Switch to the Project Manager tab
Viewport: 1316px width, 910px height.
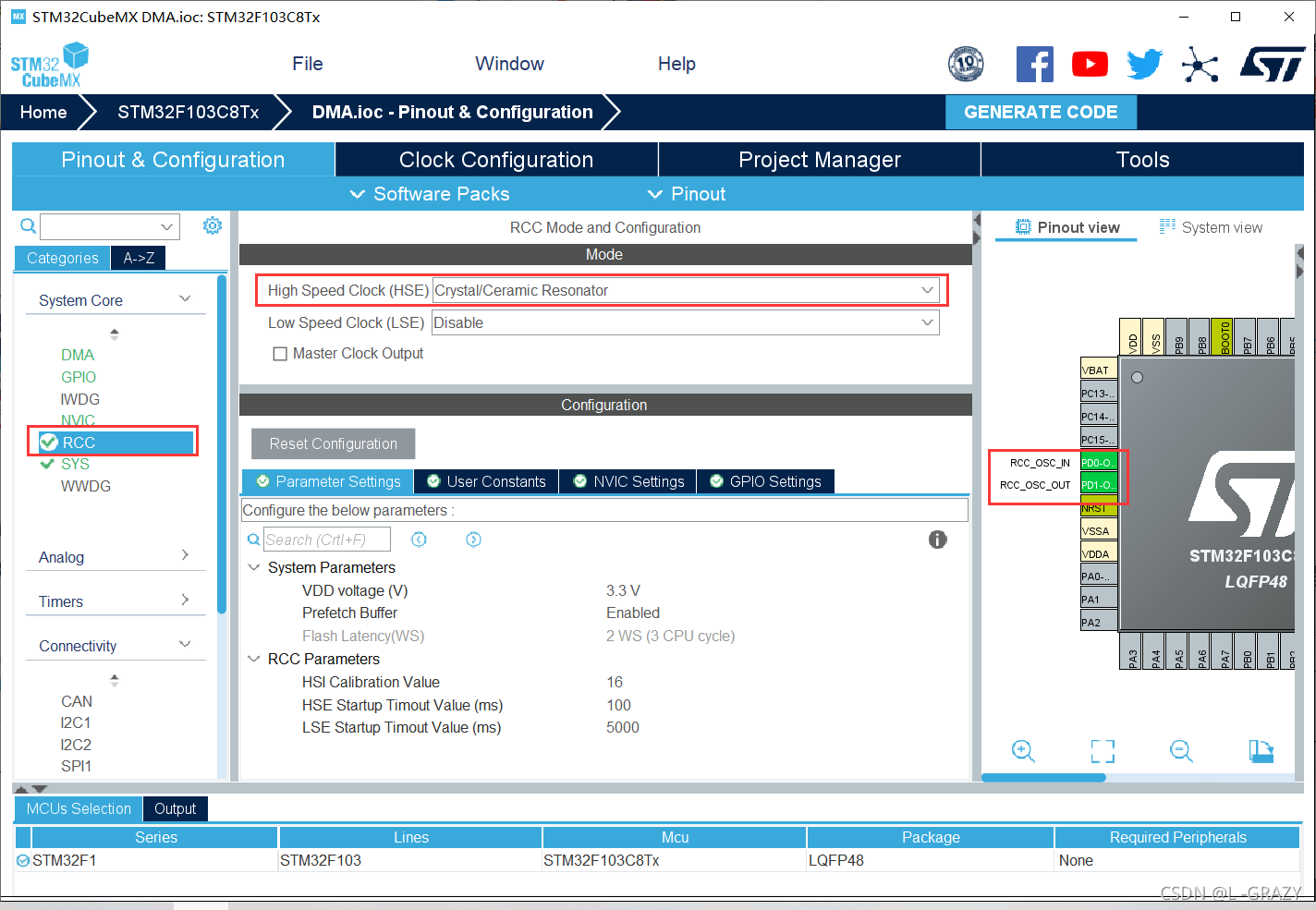[820, 159]
